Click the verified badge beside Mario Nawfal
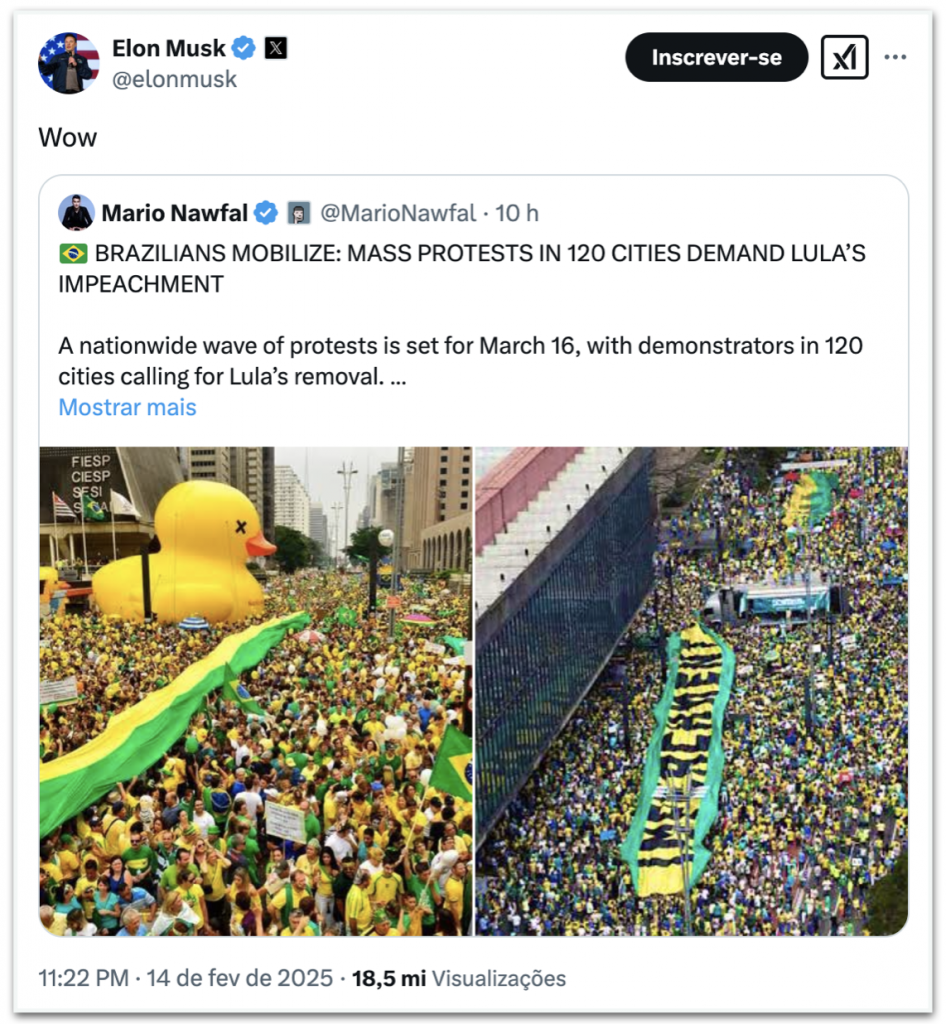Image resolution: width=946 pixels, height=1024 pixels. click(265, 213)
